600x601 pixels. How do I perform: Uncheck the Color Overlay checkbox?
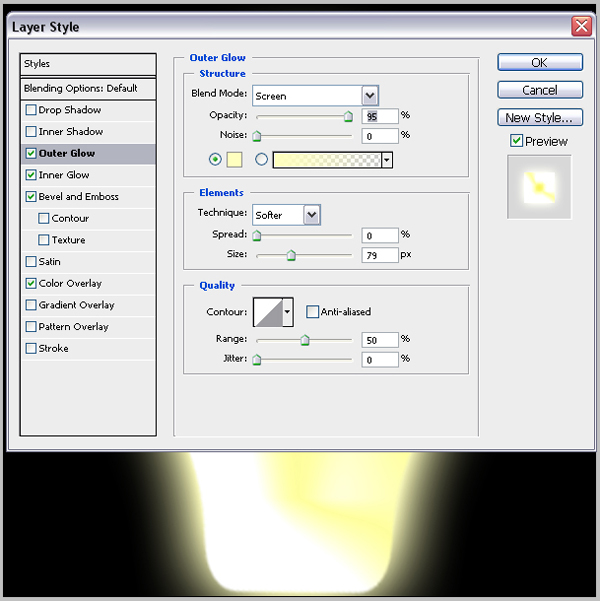31,283
